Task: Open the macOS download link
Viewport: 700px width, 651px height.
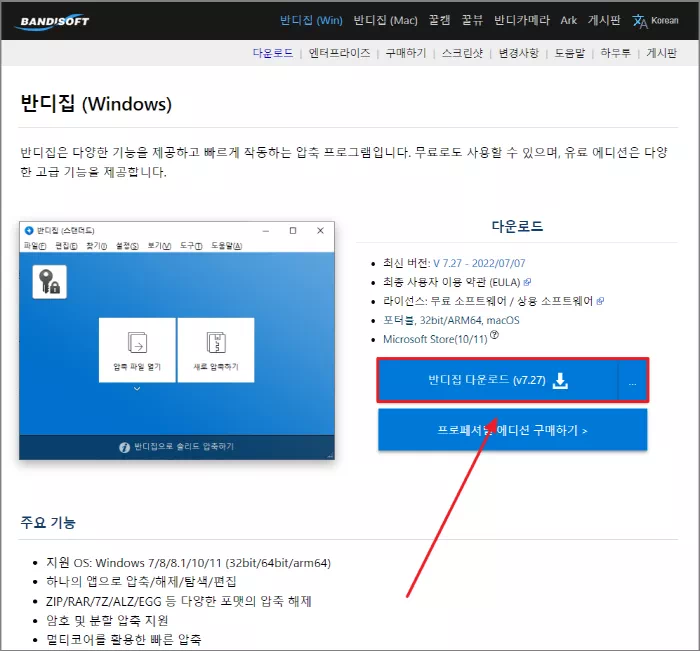Action: (x=503, y=321)
